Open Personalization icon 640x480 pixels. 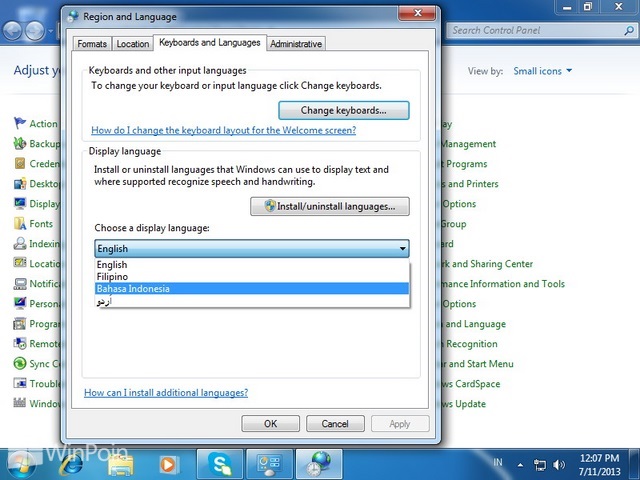[20, 303]
